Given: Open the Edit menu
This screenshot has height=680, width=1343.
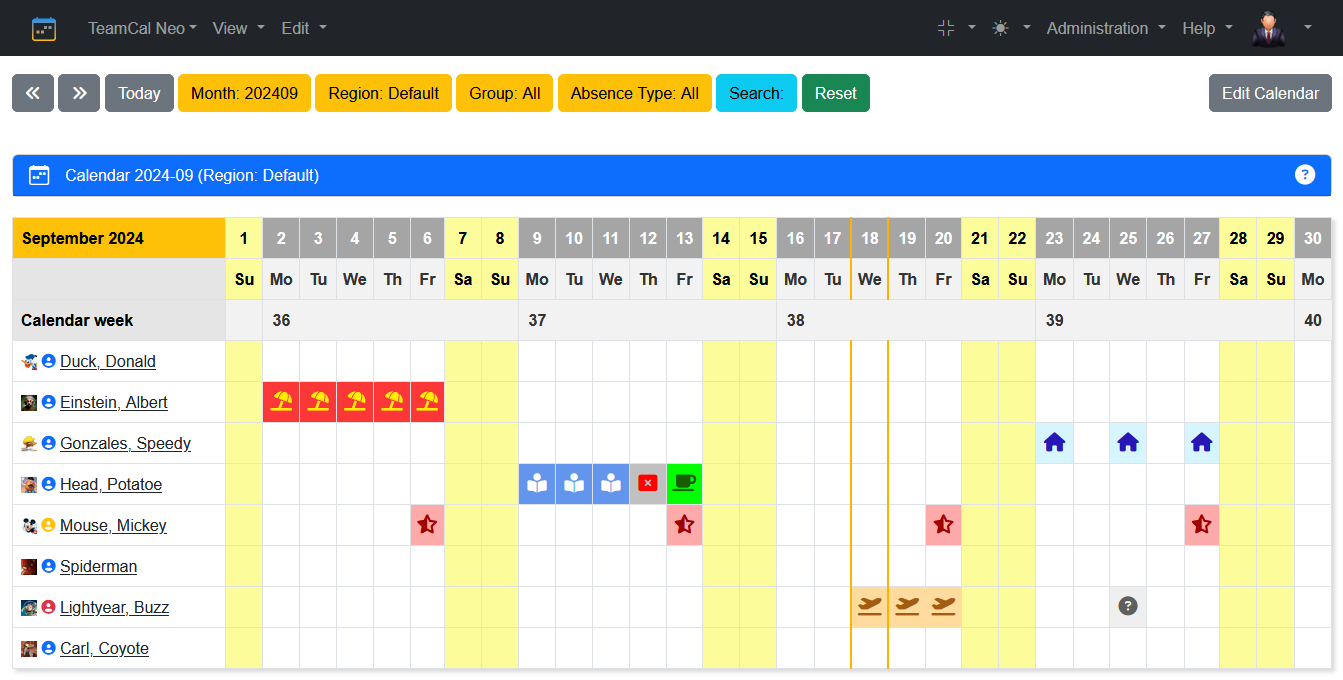Looking at the screenshot, I should pos(304,28).
